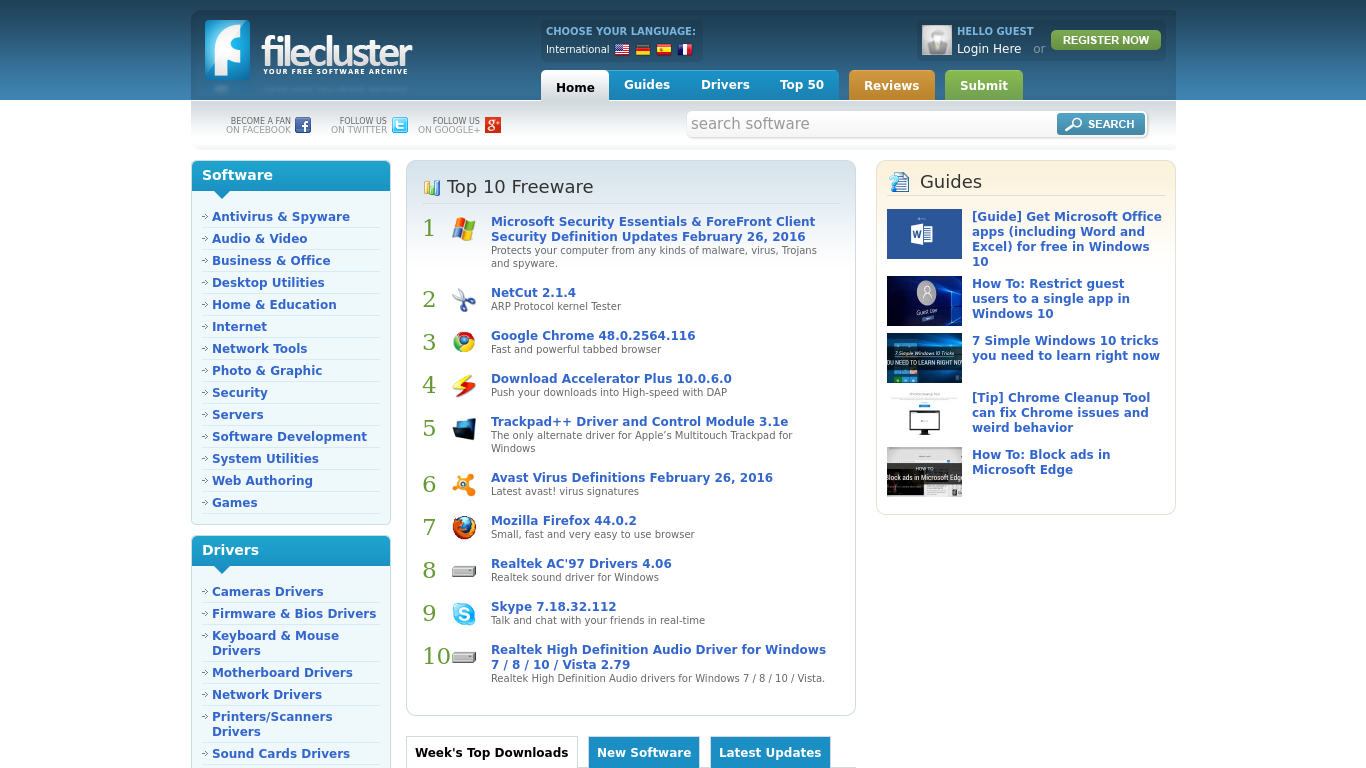Select the US flag language icon
Viewport: 1366px width, 768px height.
[622, 49]
